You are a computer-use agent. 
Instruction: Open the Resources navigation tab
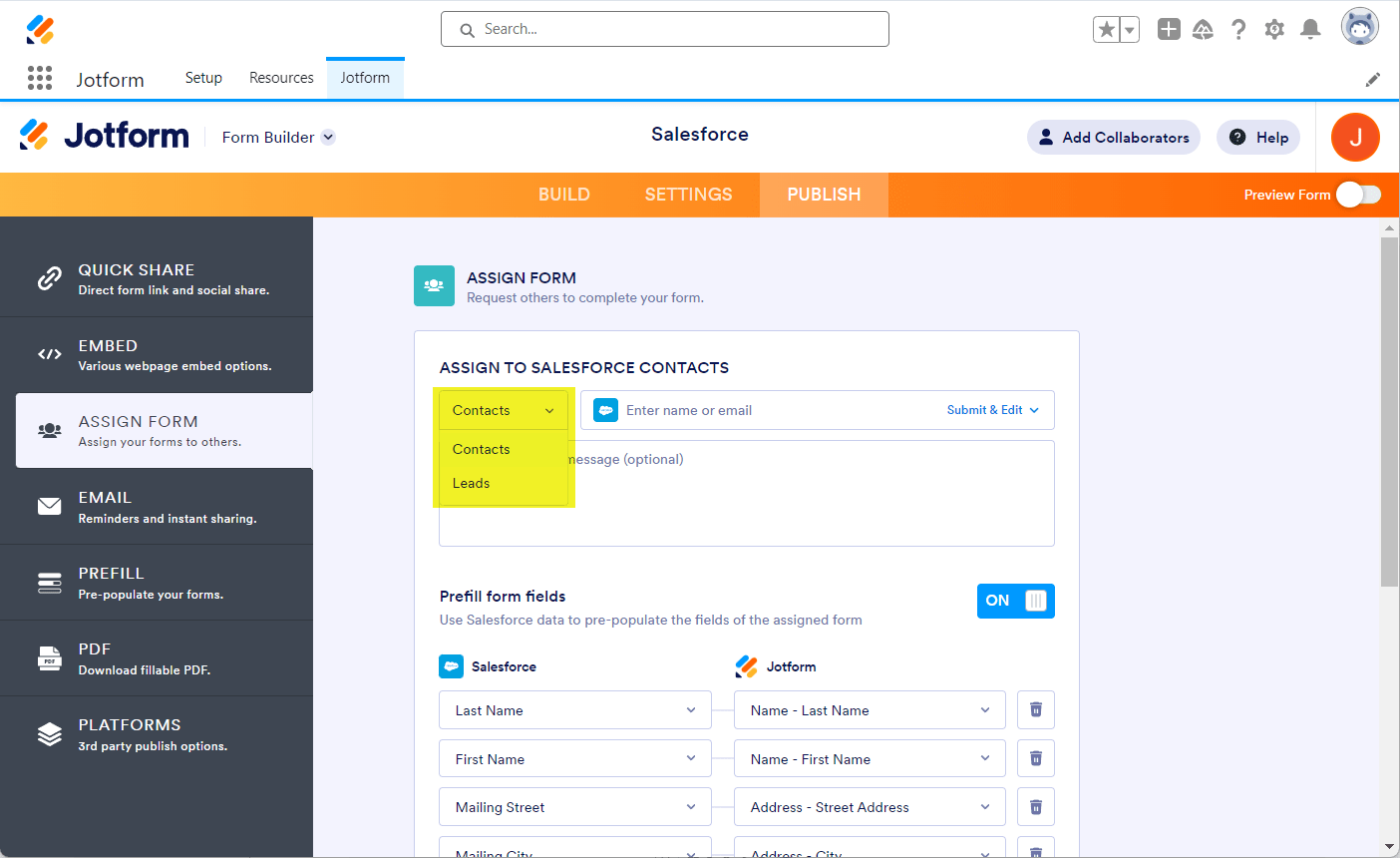click(x=281, y=78)
